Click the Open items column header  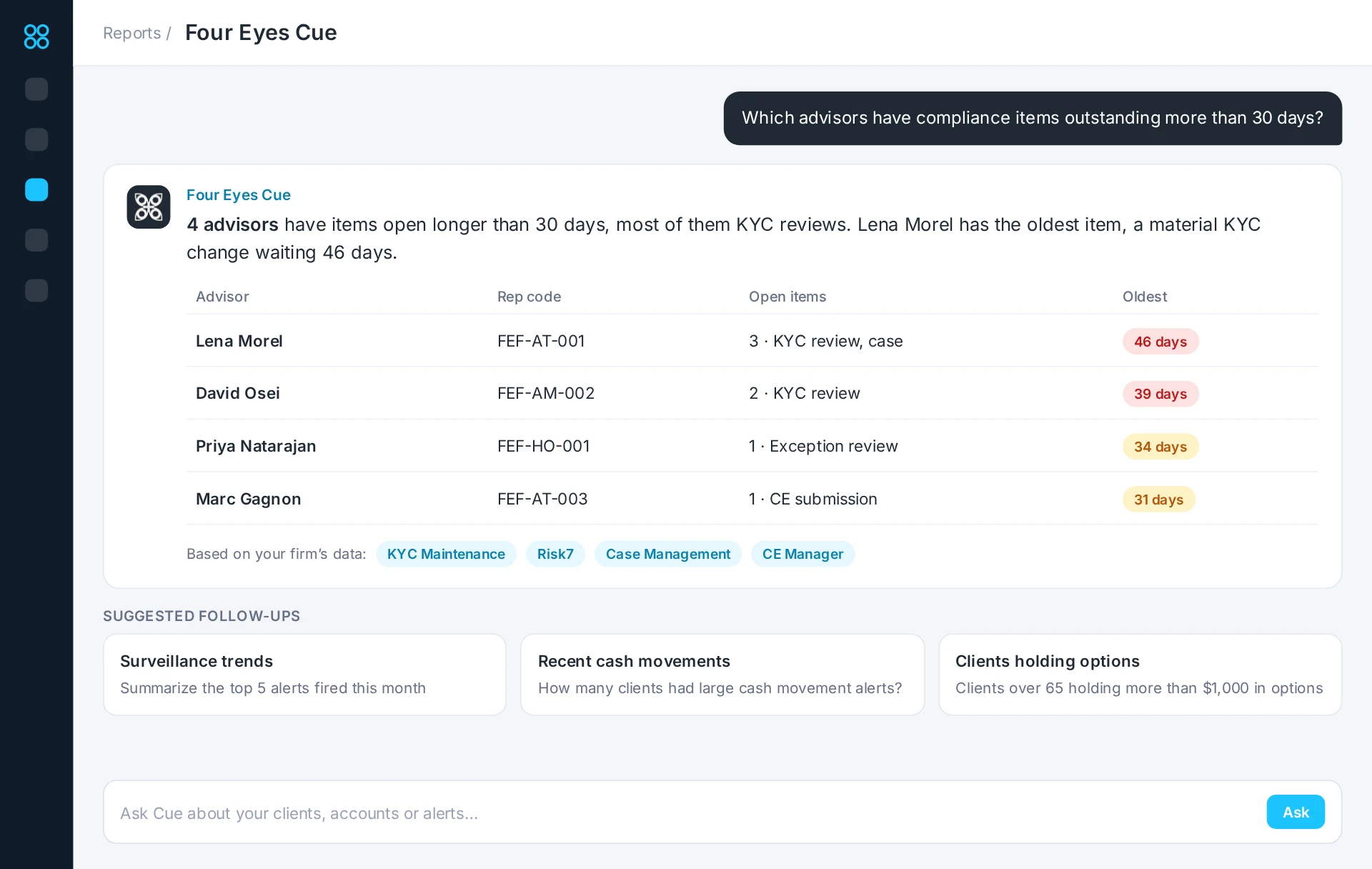tap(787, 297)
